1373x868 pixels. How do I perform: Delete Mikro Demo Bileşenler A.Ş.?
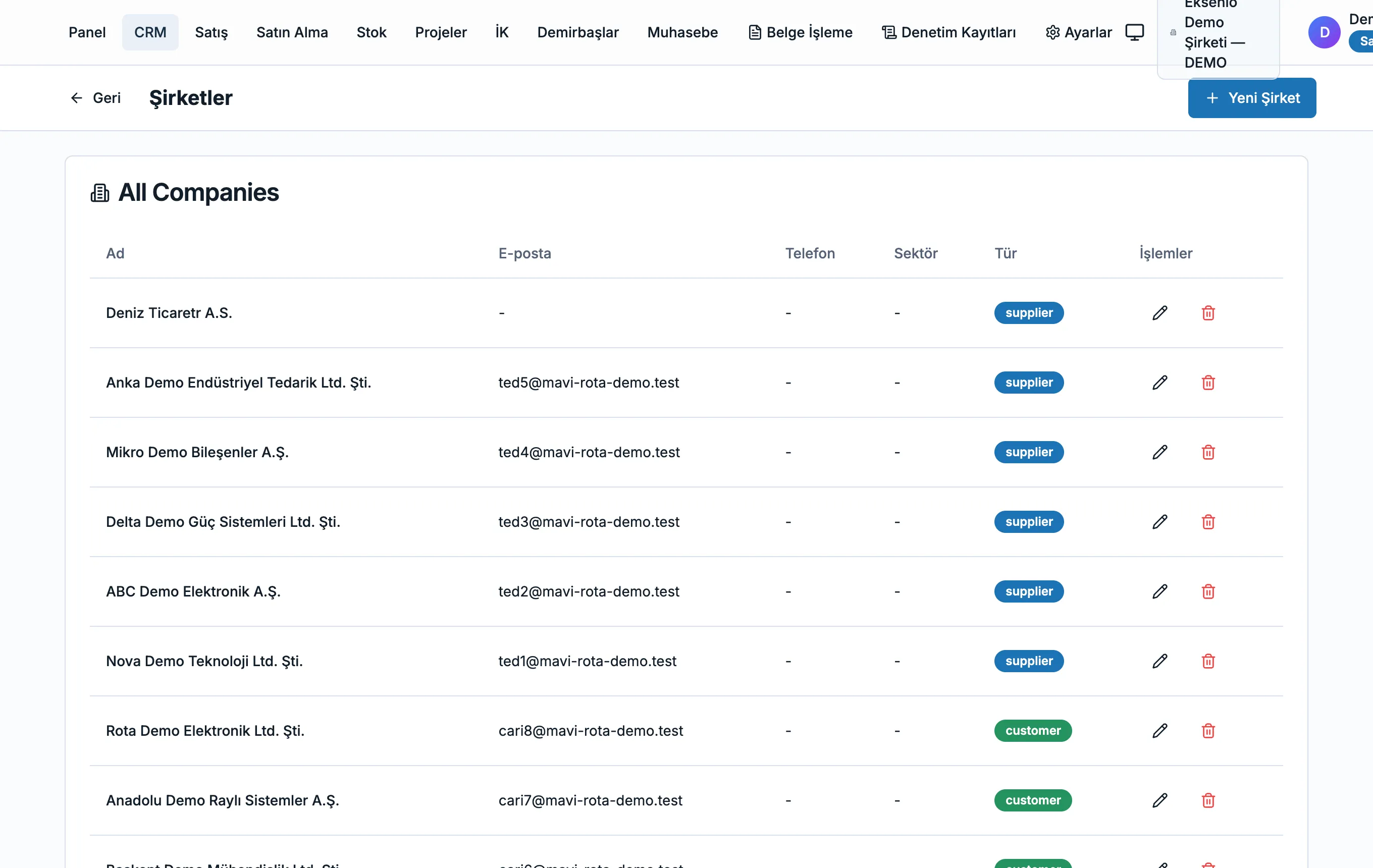(x=1207, y=452)
